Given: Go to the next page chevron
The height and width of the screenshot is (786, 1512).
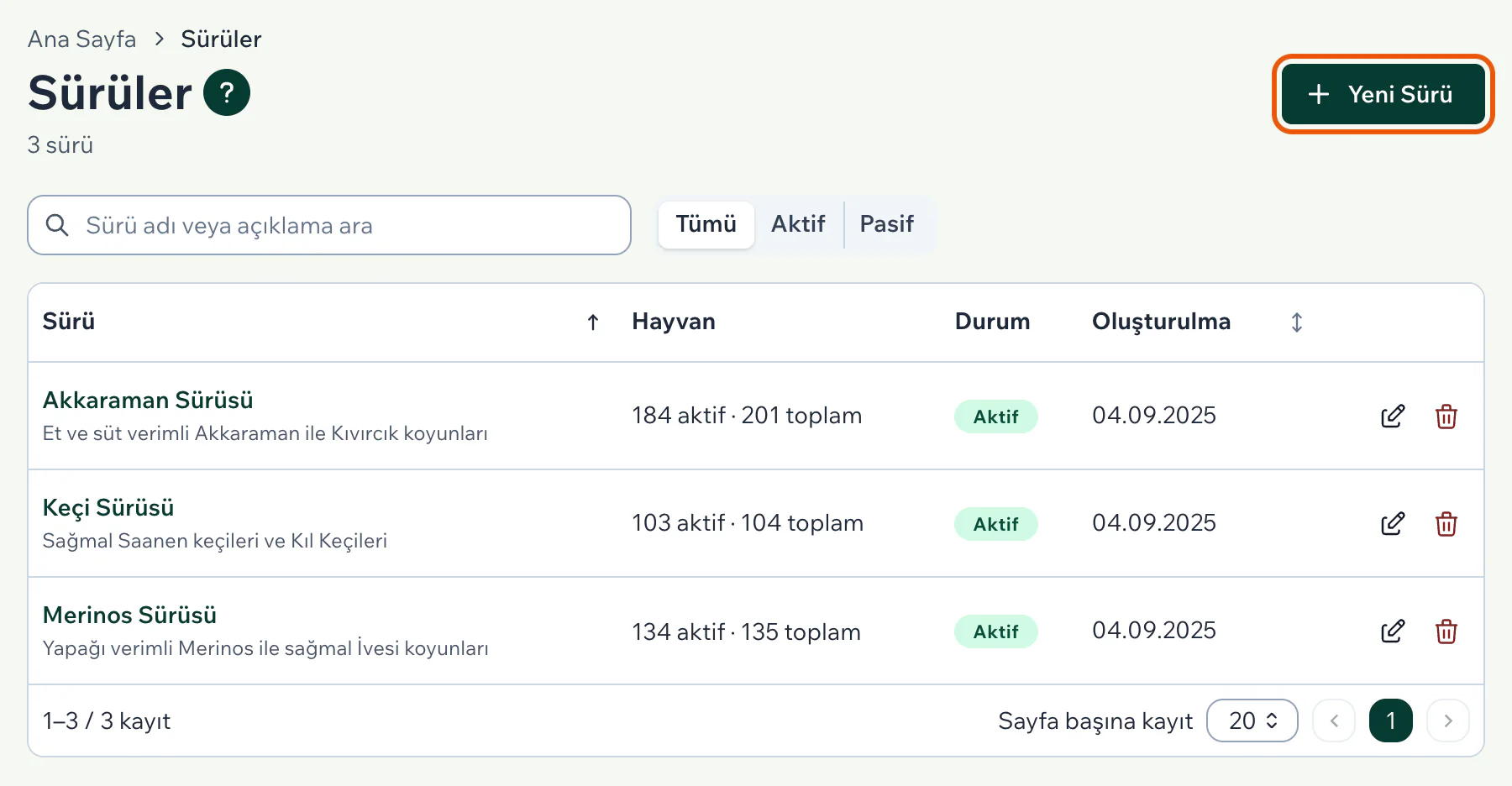Looking at the screenshot, I should click(x=1448, y=720).
